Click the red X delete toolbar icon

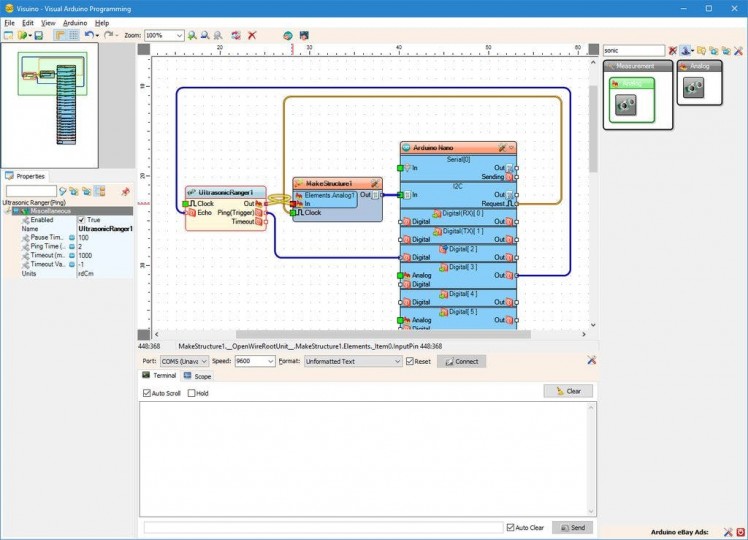pyautogui.click(x=252, y=35)
